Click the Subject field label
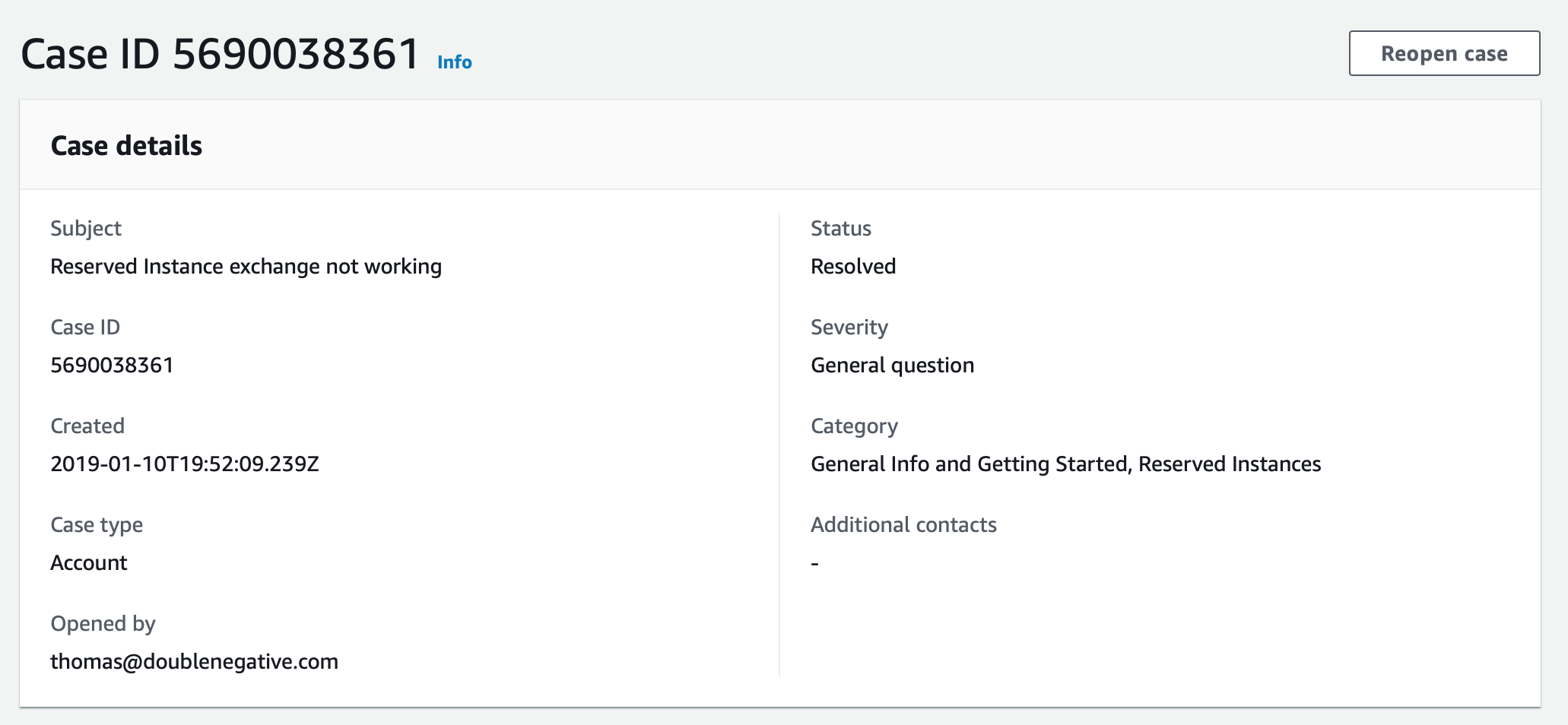The width and height of the screenshot is (1568, 725). [86, 229]
